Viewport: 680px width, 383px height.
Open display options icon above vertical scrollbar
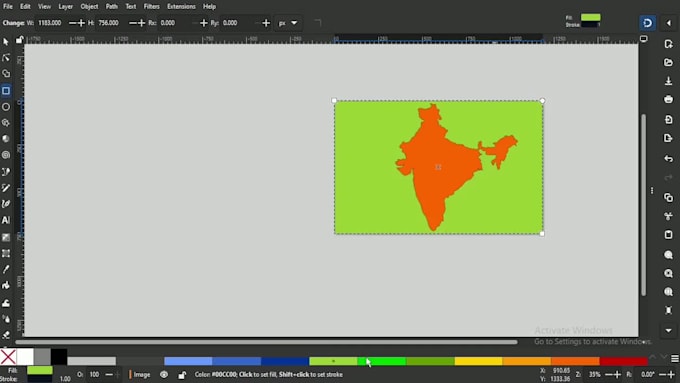(x=644, y=39)
